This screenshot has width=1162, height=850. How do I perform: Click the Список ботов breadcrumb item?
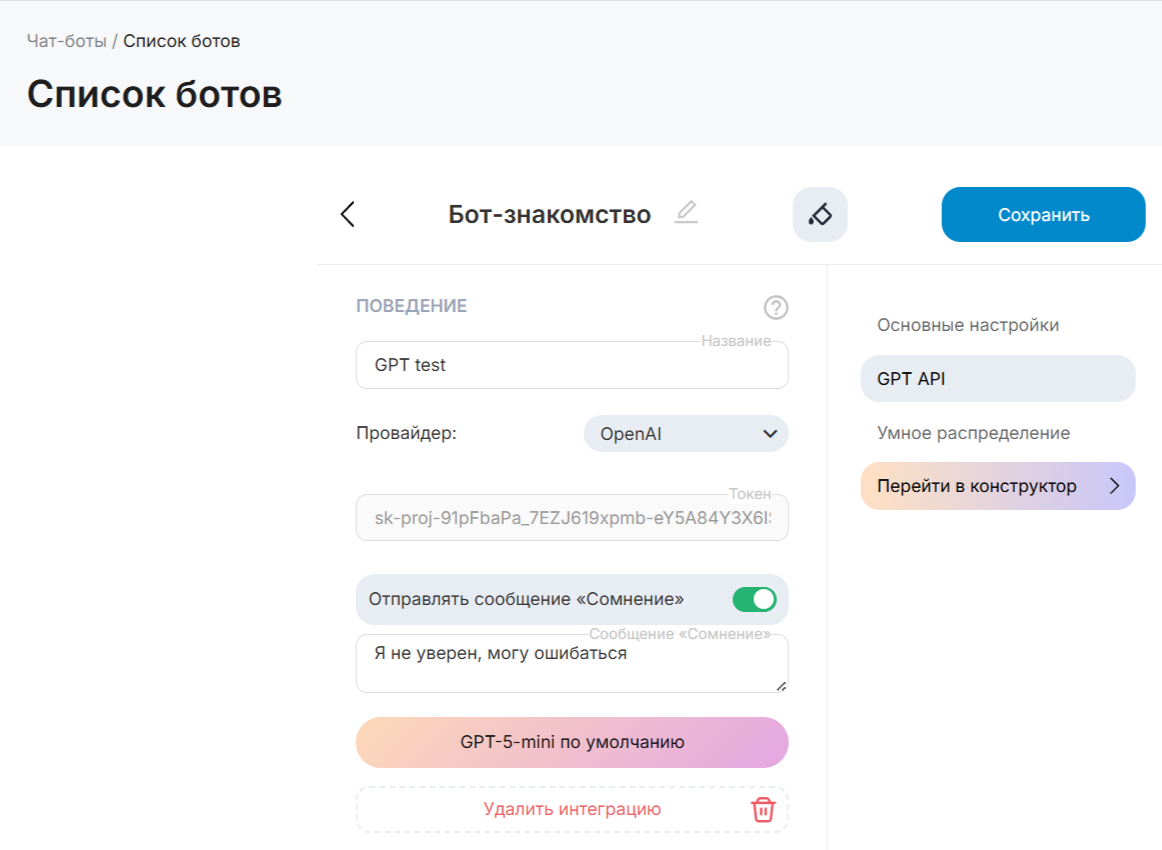[181, 41]
